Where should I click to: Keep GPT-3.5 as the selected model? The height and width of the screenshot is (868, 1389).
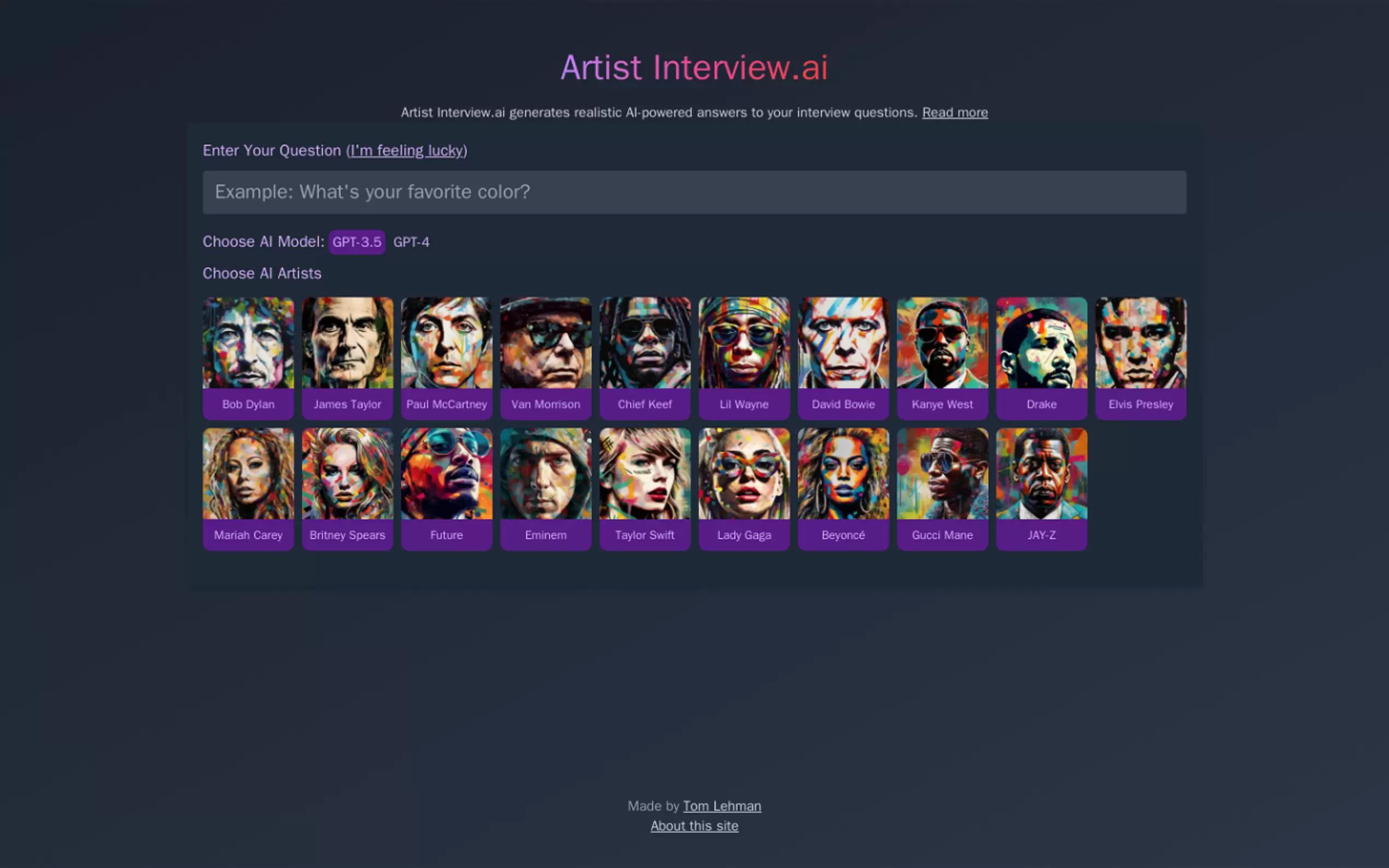coord(357,242)
